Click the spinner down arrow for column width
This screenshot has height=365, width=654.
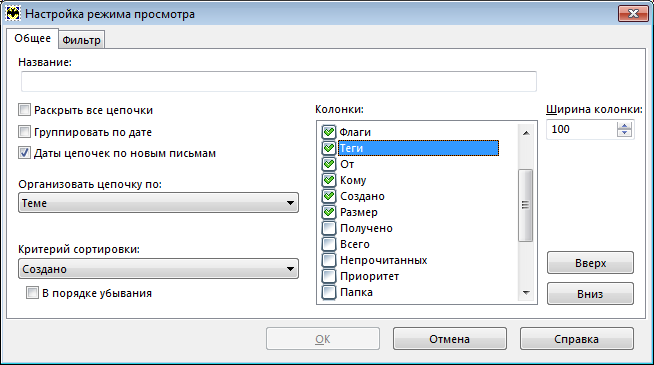pos(624,133)
